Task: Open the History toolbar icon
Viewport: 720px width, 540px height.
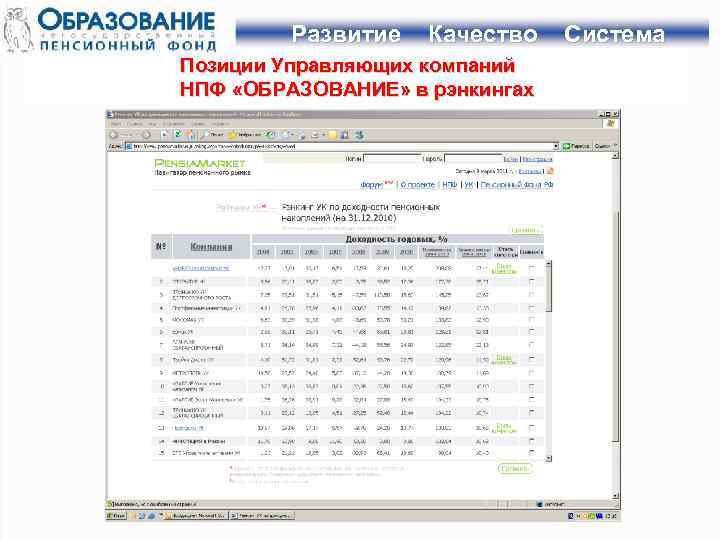Action: click(271, 135)
